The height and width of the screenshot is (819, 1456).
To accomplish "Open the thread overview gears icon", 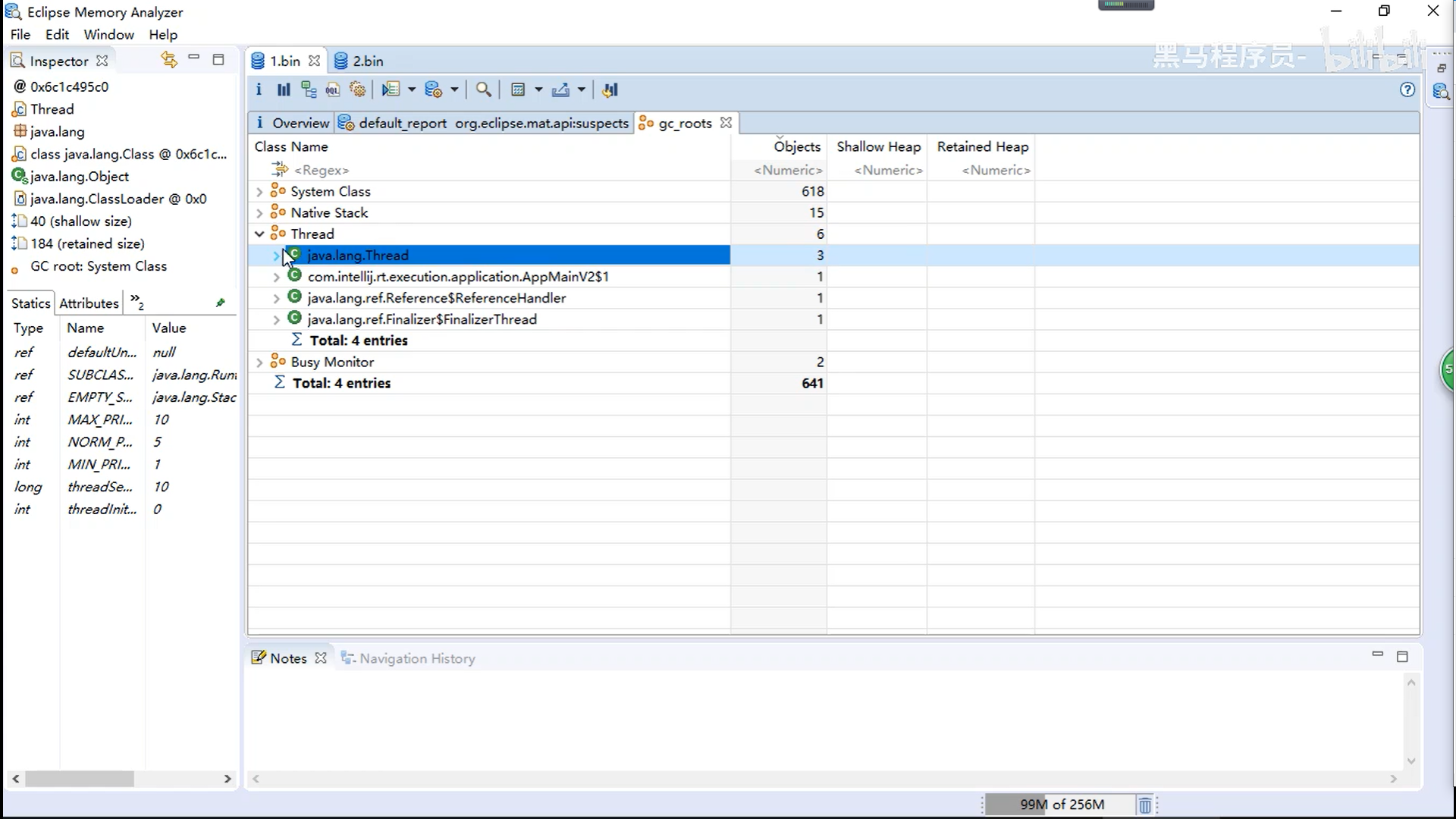I will pos(358,89).
